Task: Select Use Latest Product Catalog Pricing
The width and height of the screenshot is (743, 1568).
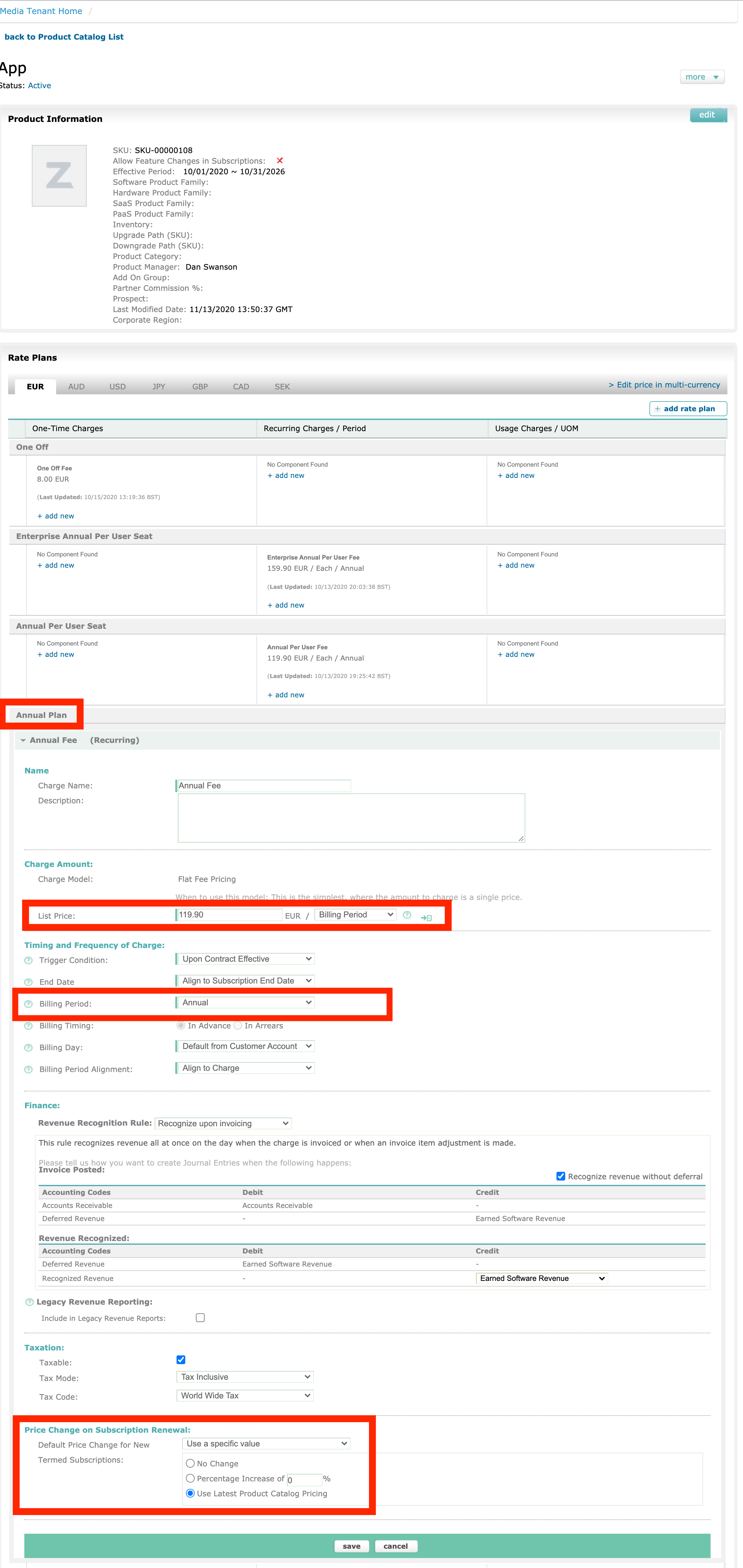Action: 190,1493
